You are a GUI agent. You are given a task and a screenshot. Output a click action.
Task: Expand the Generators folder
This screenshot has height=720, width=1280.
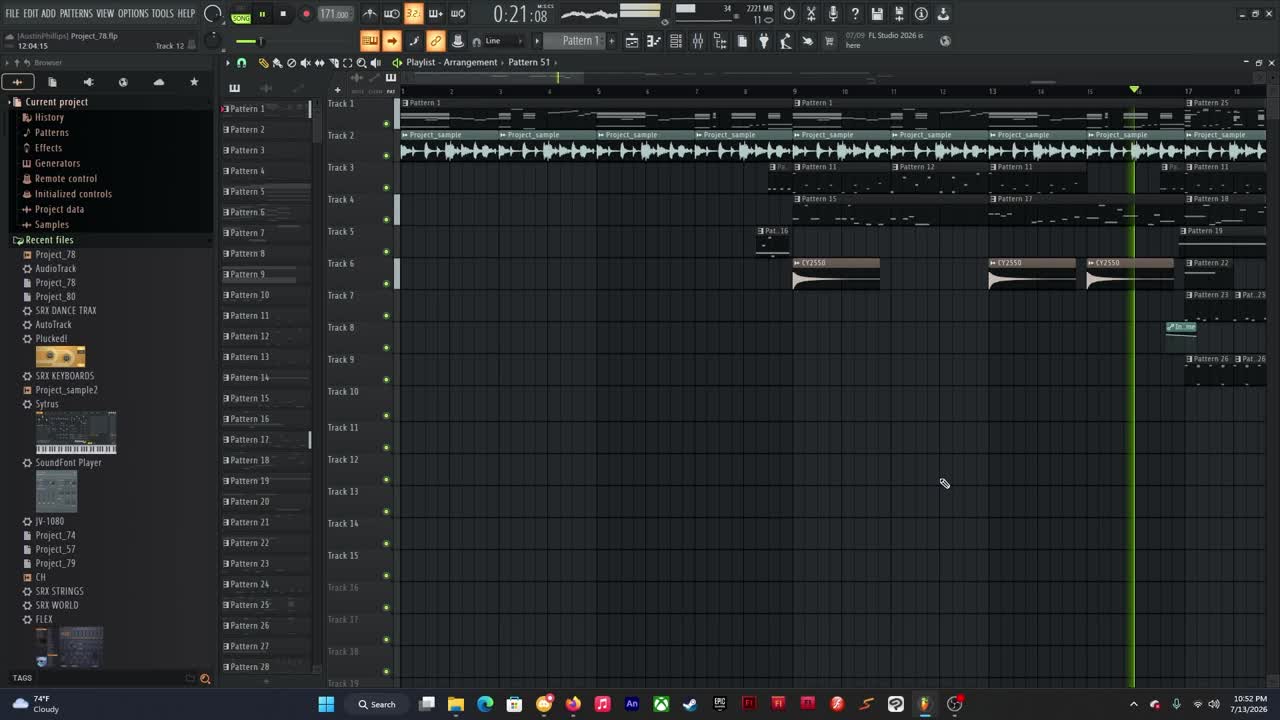point(57,163)
